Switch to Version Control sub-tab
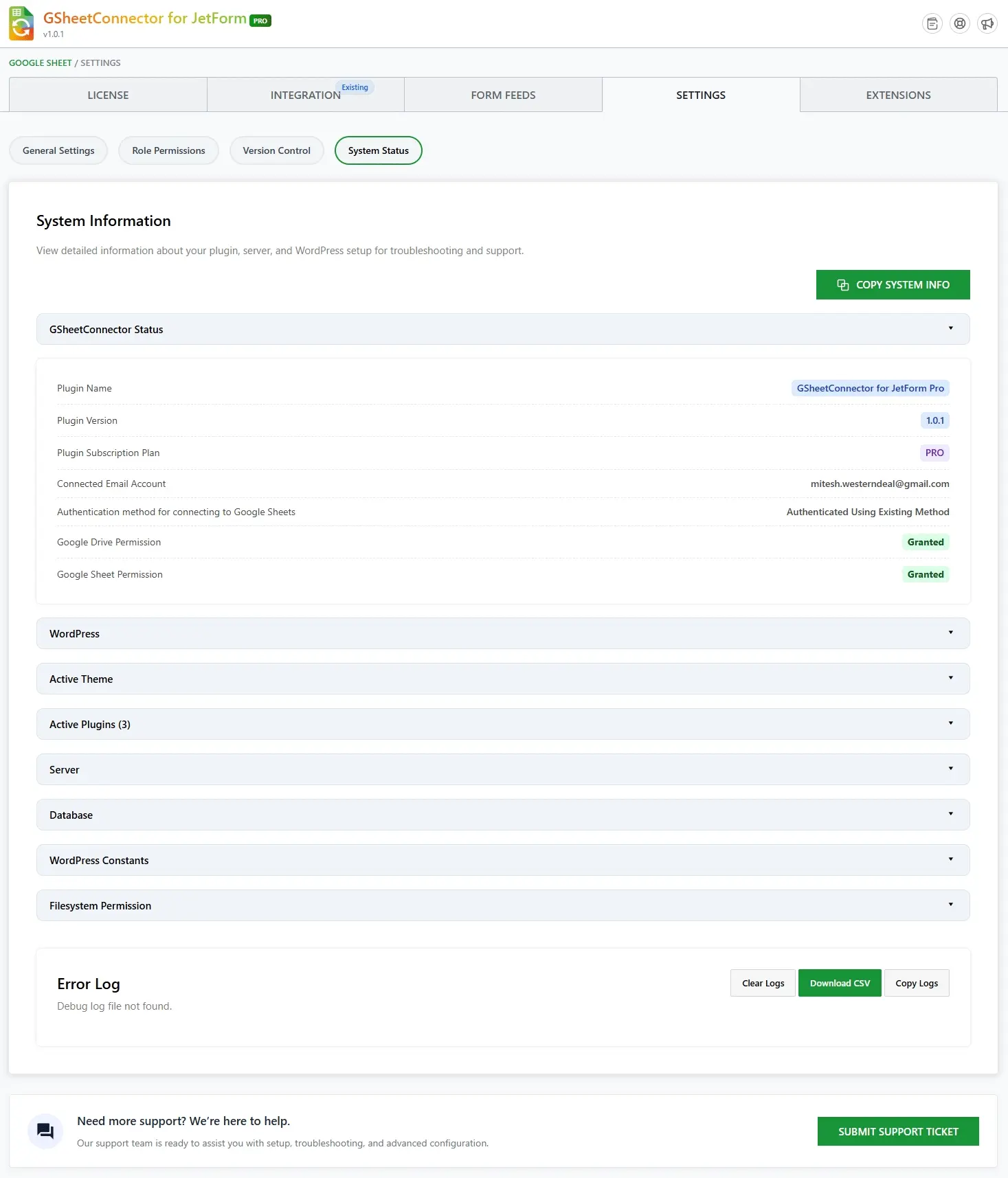 tap(276, 150)
